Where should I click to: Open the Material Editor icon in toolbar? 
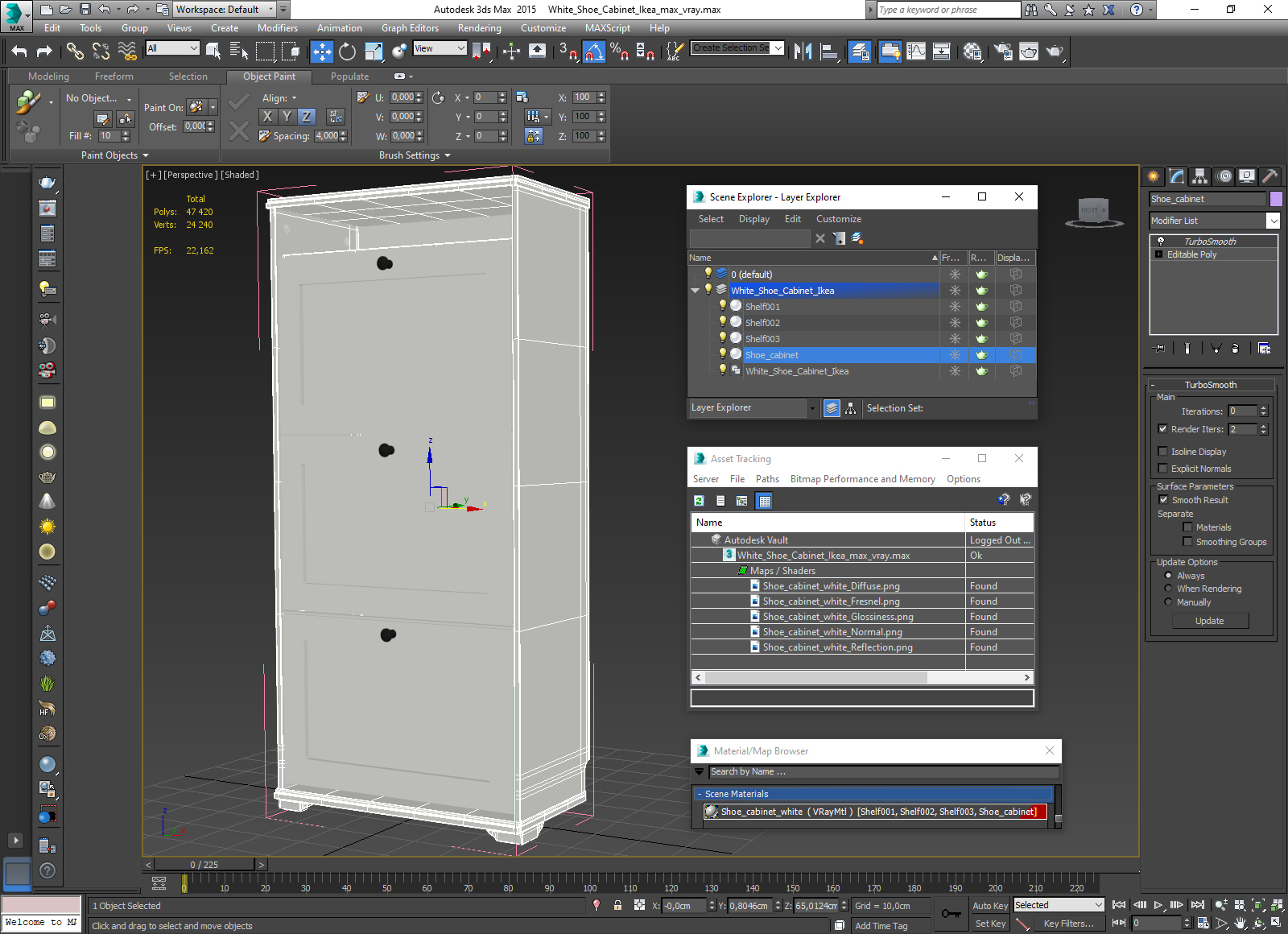972,52
